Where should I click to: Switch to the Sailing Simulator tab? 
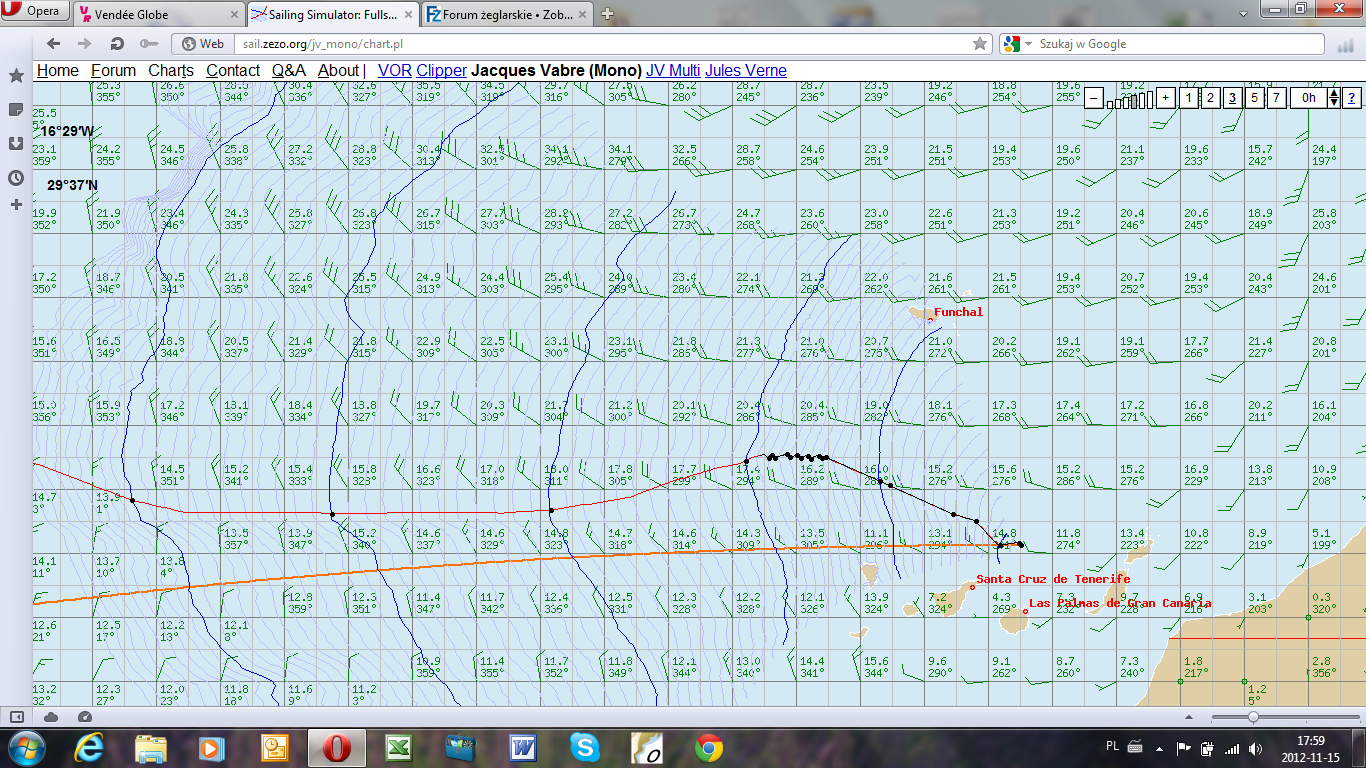(x=332, y=14)
